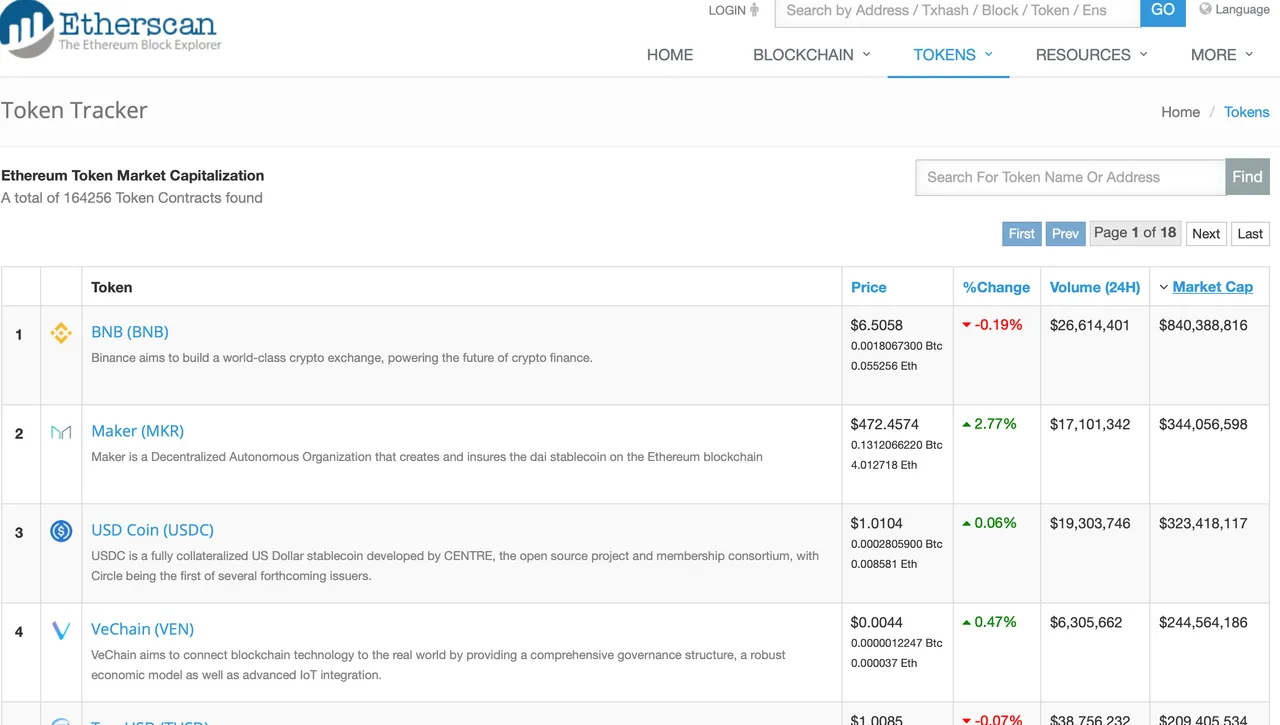This screenshot has height=725, width=1280.
Task: Expand the Resources menu
Action: tap(1092, 55)
